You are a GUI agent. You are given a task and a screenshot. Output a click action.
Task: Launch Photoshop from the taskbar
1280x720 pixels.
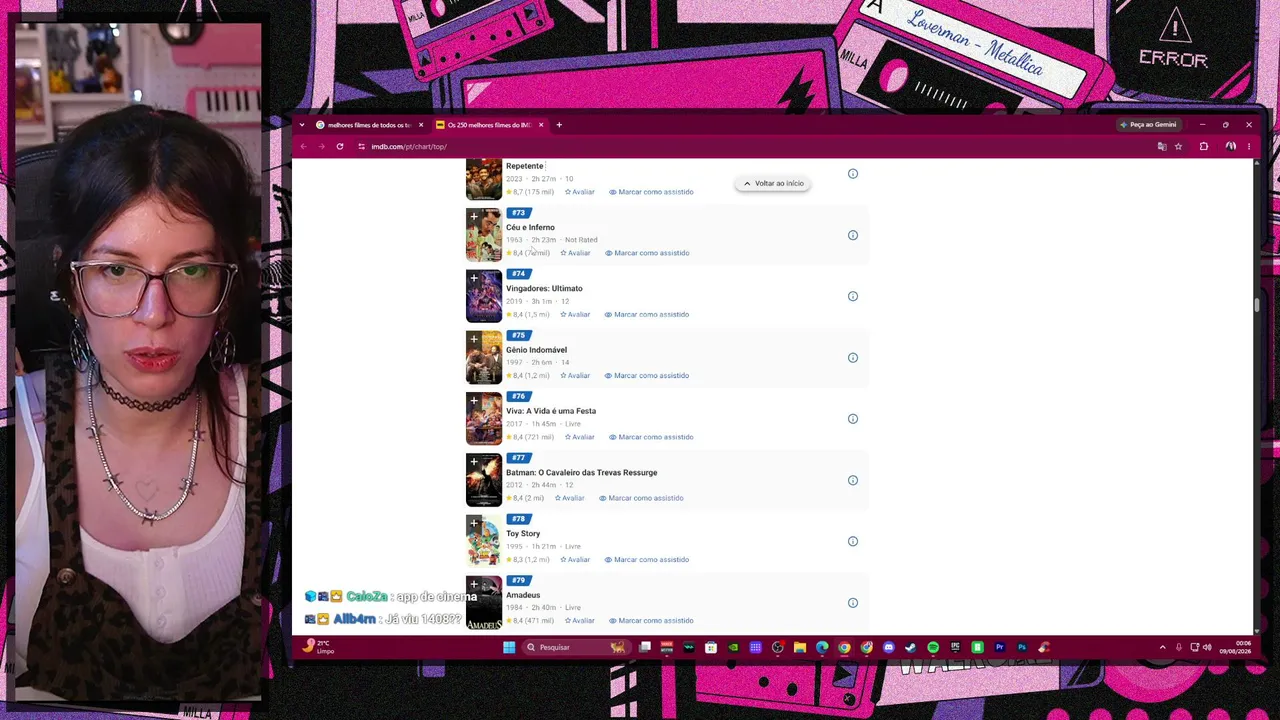pyautogui.click(x=1021, y=647)
